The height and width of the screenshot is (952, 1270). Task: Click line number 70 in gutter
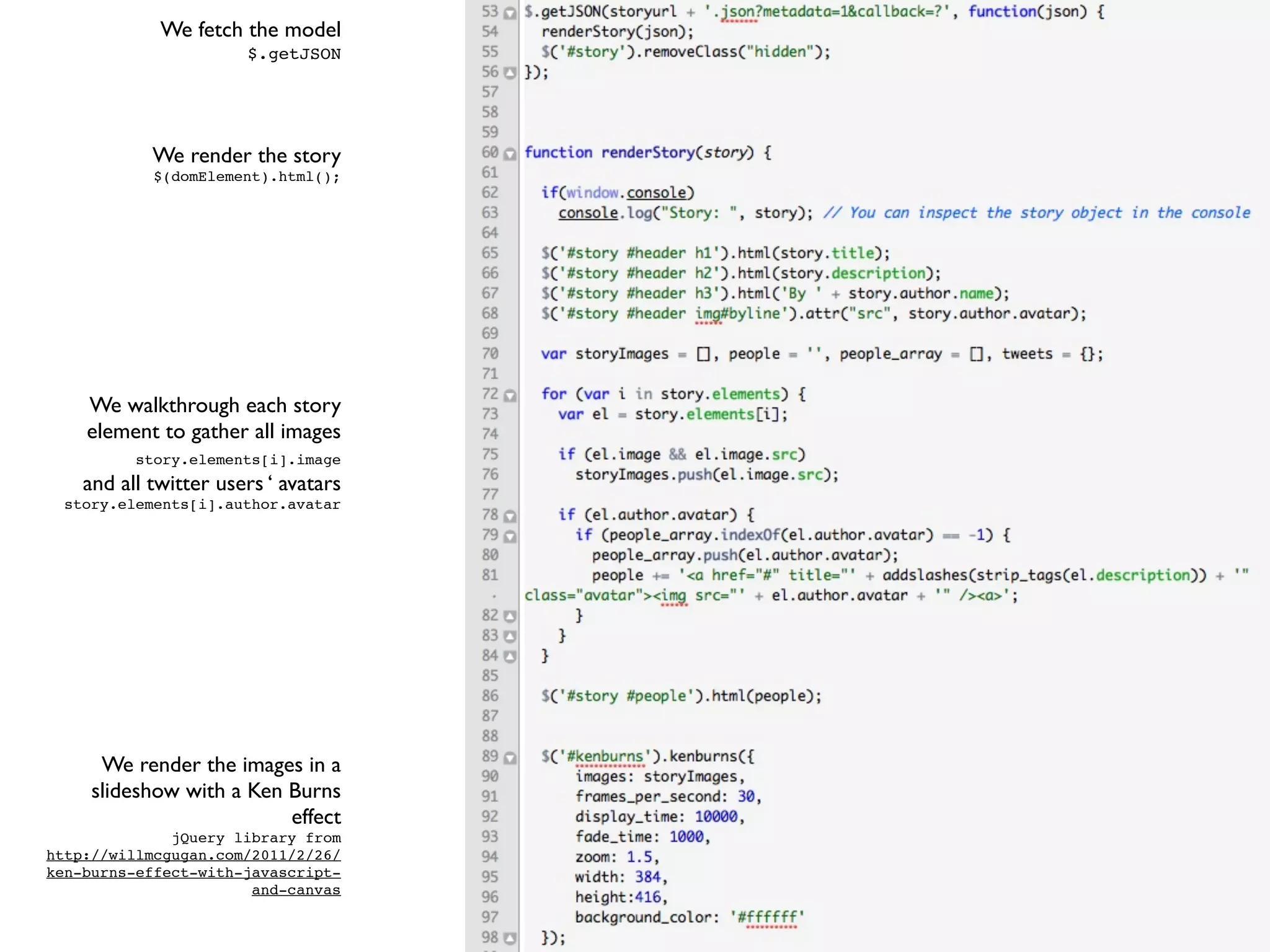[490, 353]
